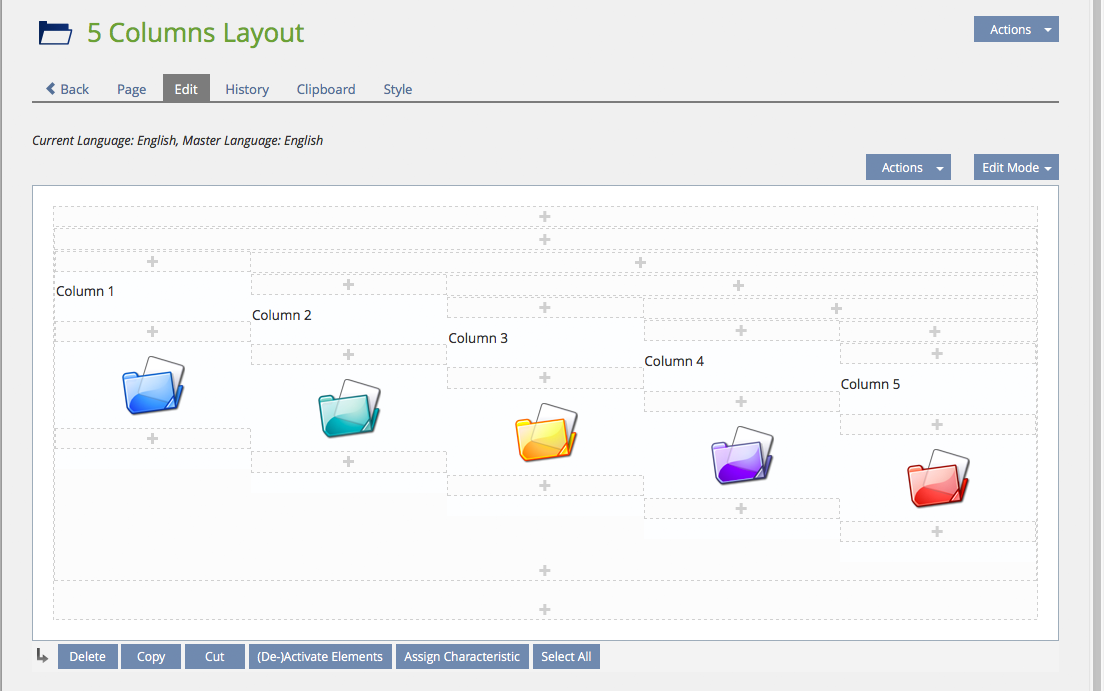Switch to the History tab

[247, 89]
